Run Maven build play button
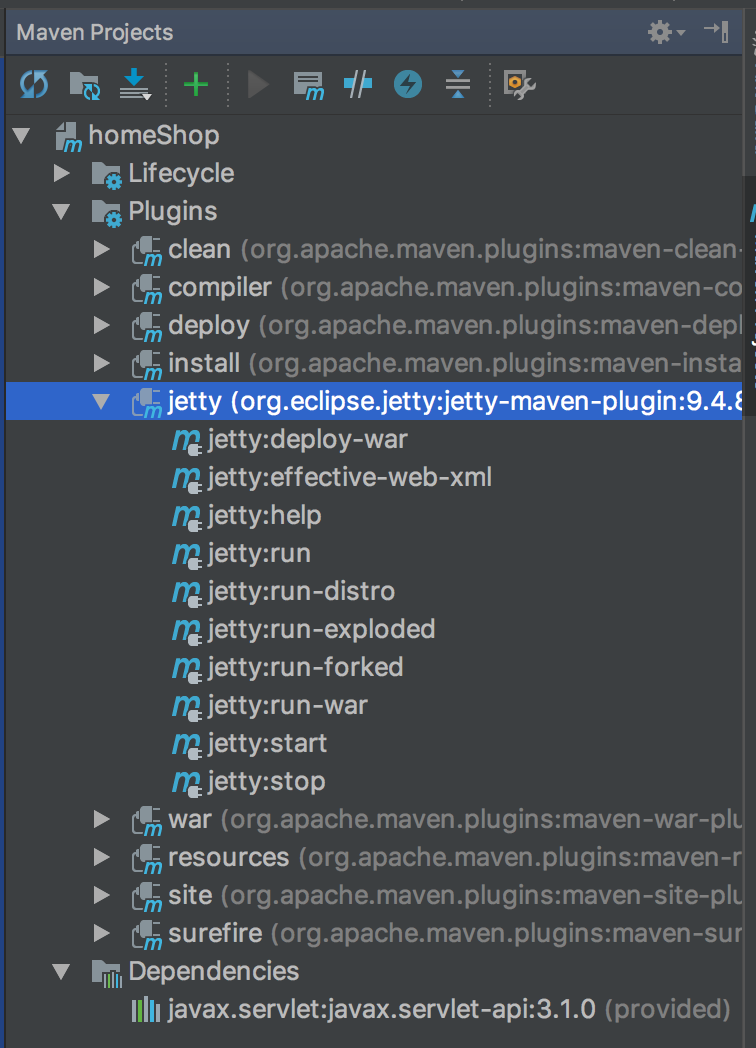The height and width of the screenshot is (1048, 756). pyautogui.click(x=258, y=85)
